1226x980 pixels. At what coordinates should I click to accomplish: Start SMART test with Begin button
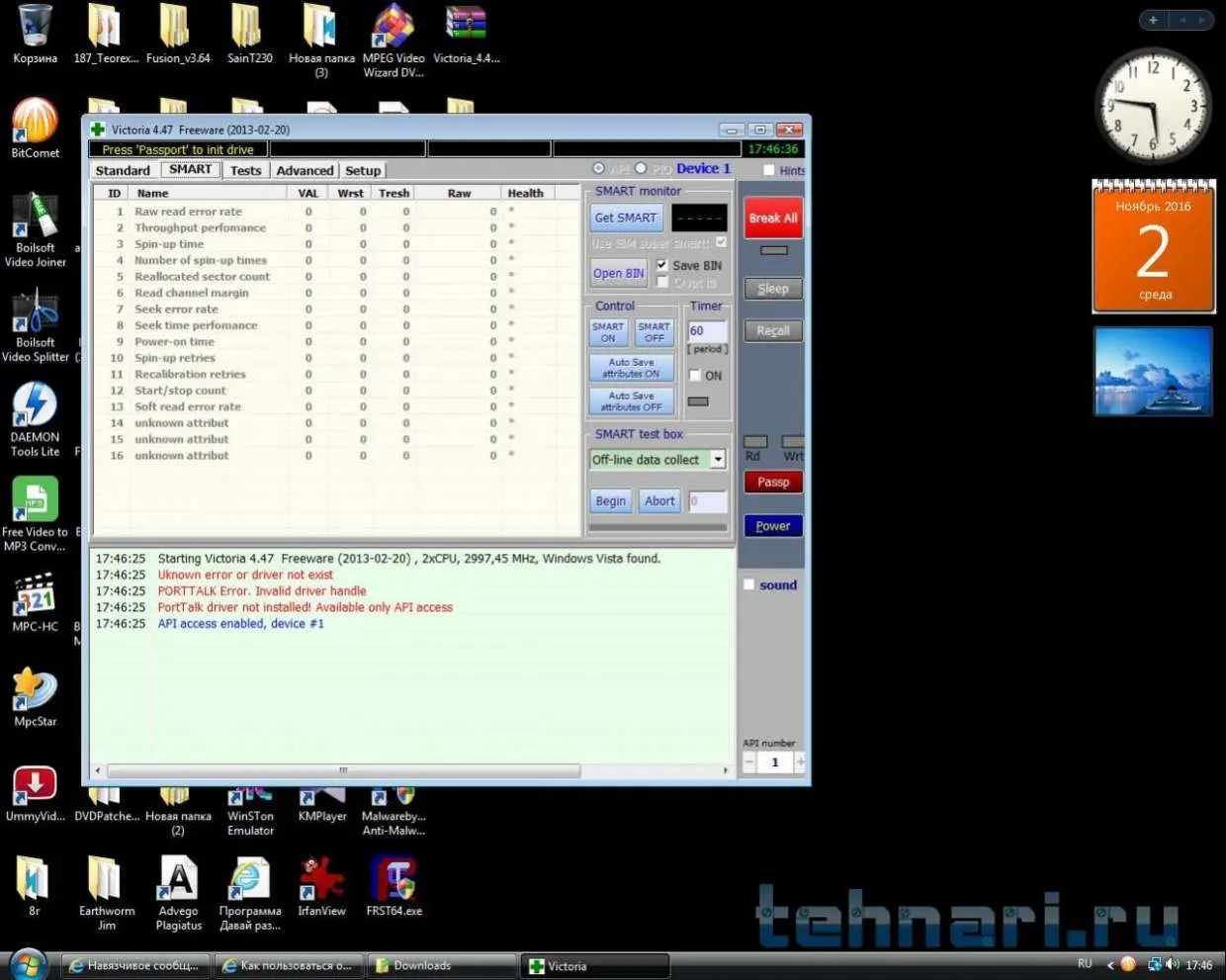[x=610, y=500]
